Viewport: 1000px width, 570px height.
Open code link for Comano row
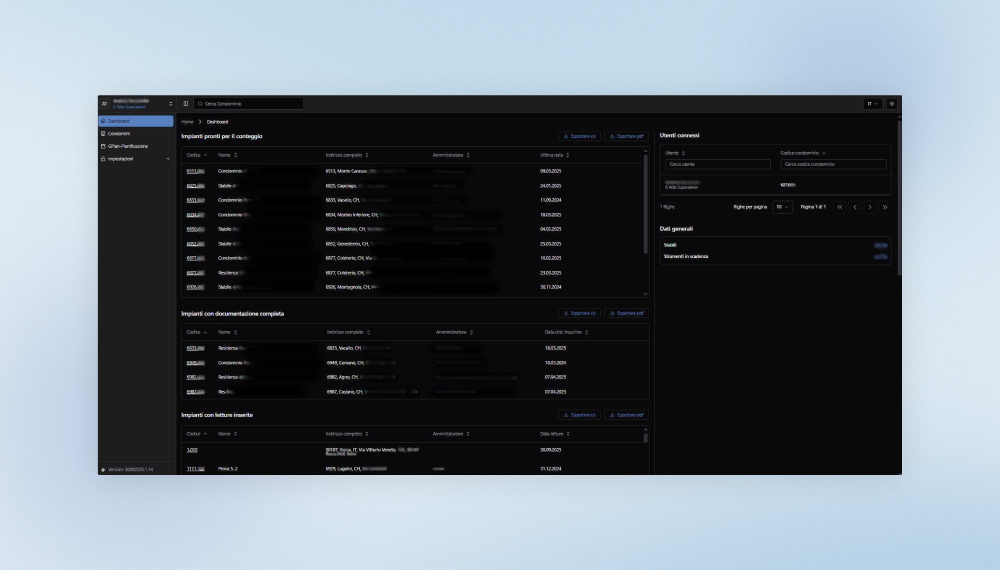195,363
